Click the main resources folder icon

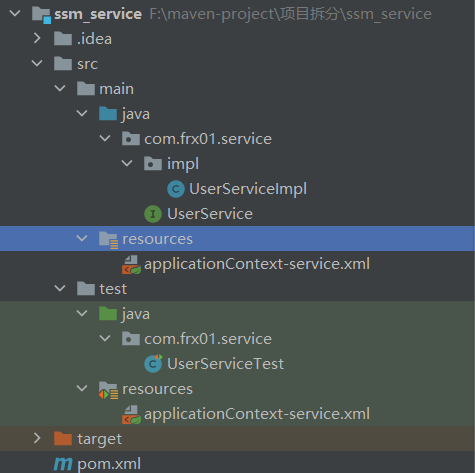109,240
